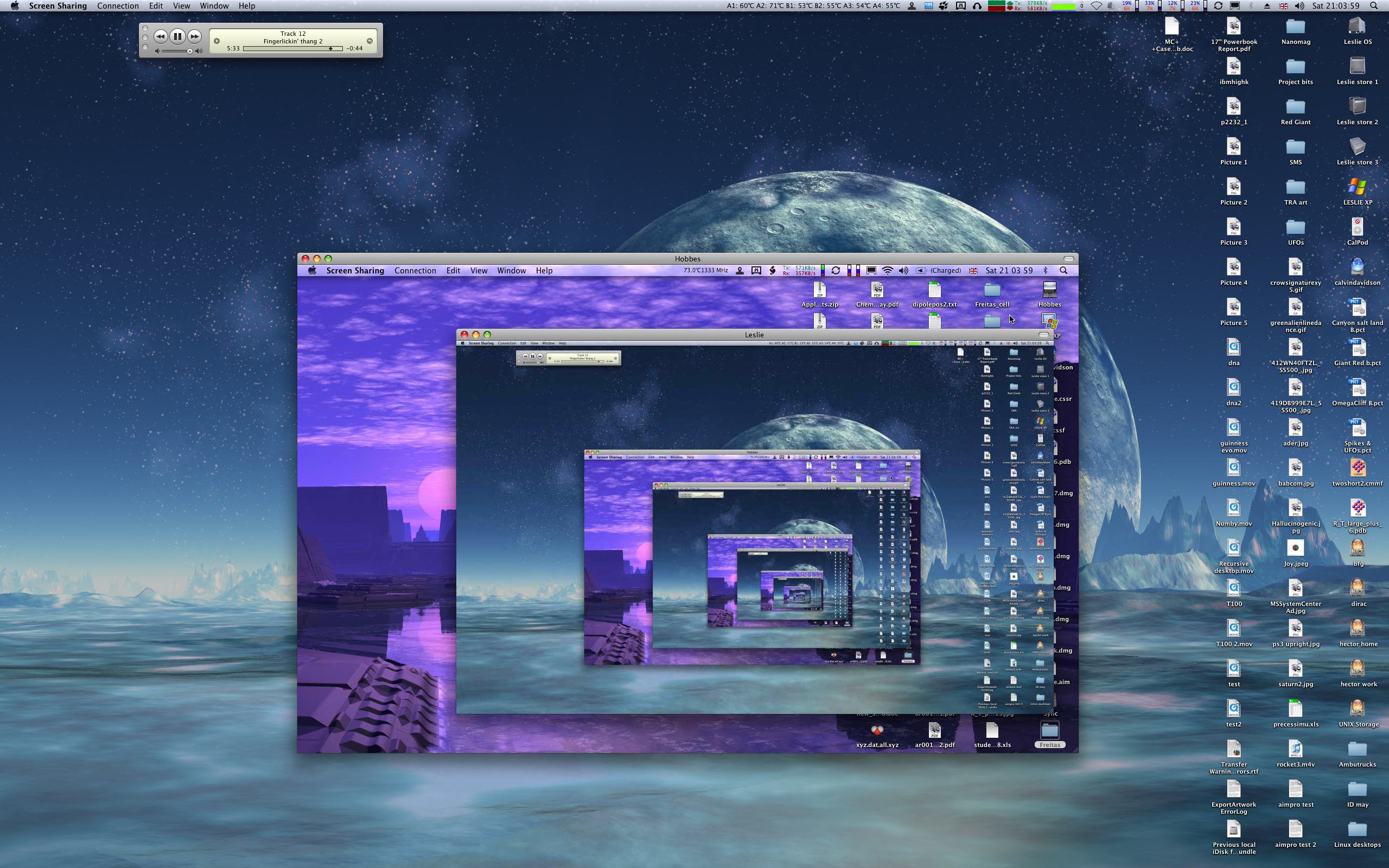Open the Connection menu in top menu bar
The image size is (1389, 868).
tap(118, 6)
